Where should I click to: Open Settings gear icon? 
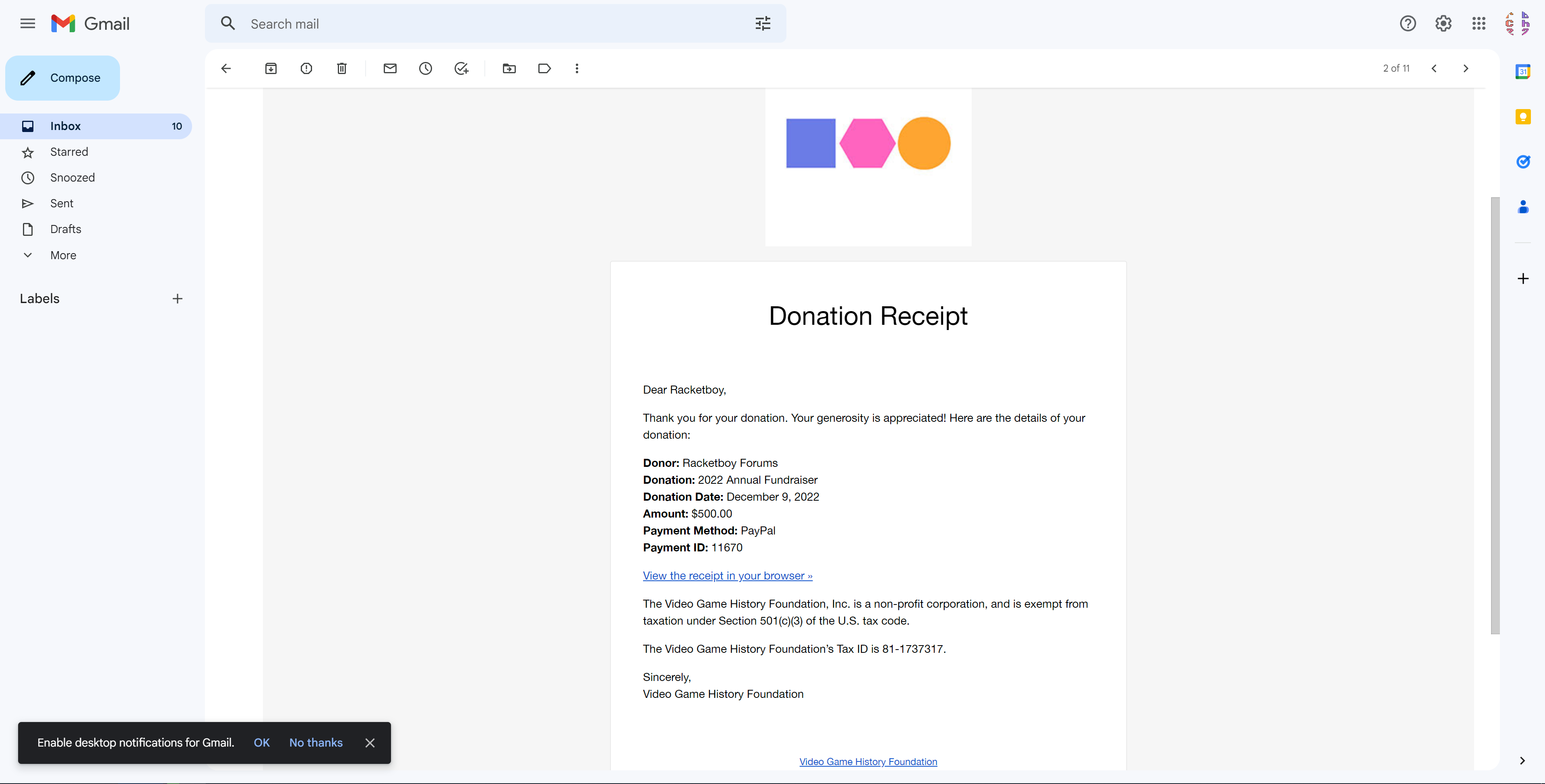[1443, 24]
